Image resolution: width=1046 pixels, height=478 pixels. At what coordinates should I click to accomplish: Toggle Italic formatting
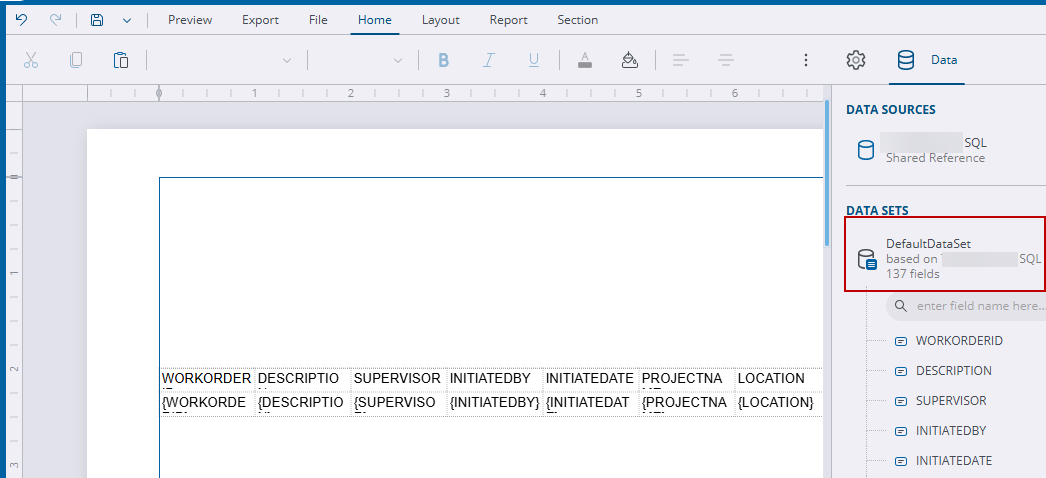pos(489,60)
